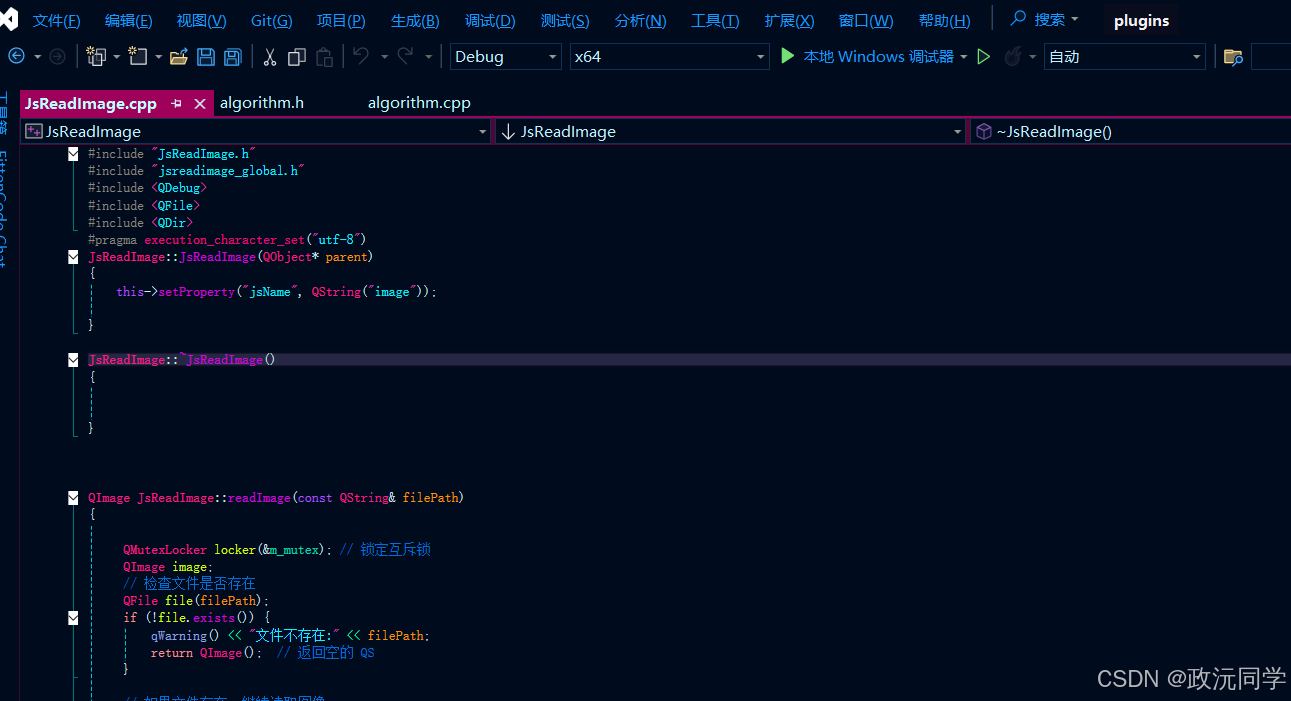Open the Debug configuration dropdown
The image size is (1291, 701).
point(506,57)
